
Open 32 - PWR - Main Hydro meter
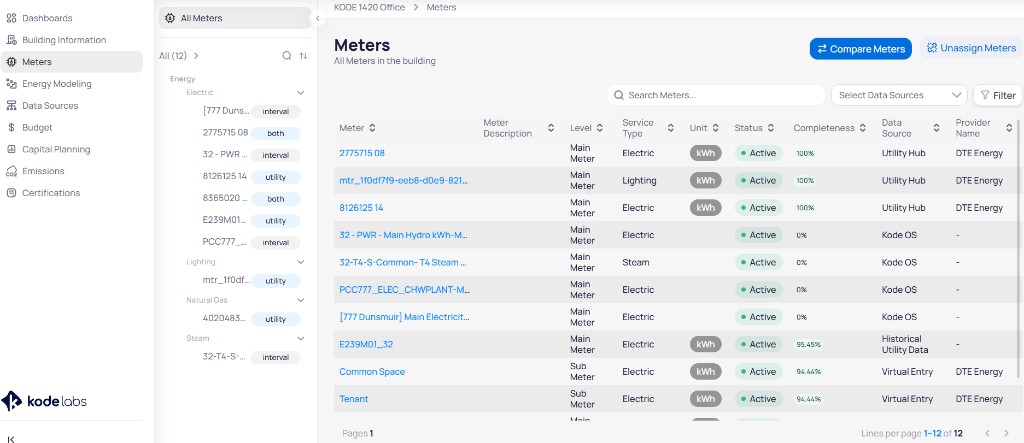pyautogui.click(x=404, y=235)
